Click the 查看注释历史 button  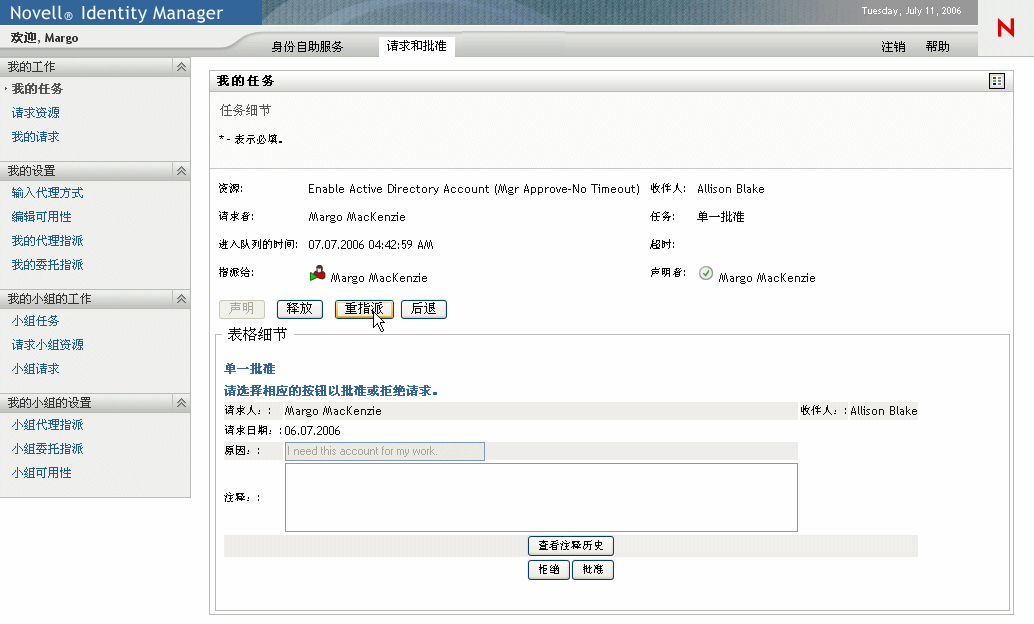click(571, 546)
